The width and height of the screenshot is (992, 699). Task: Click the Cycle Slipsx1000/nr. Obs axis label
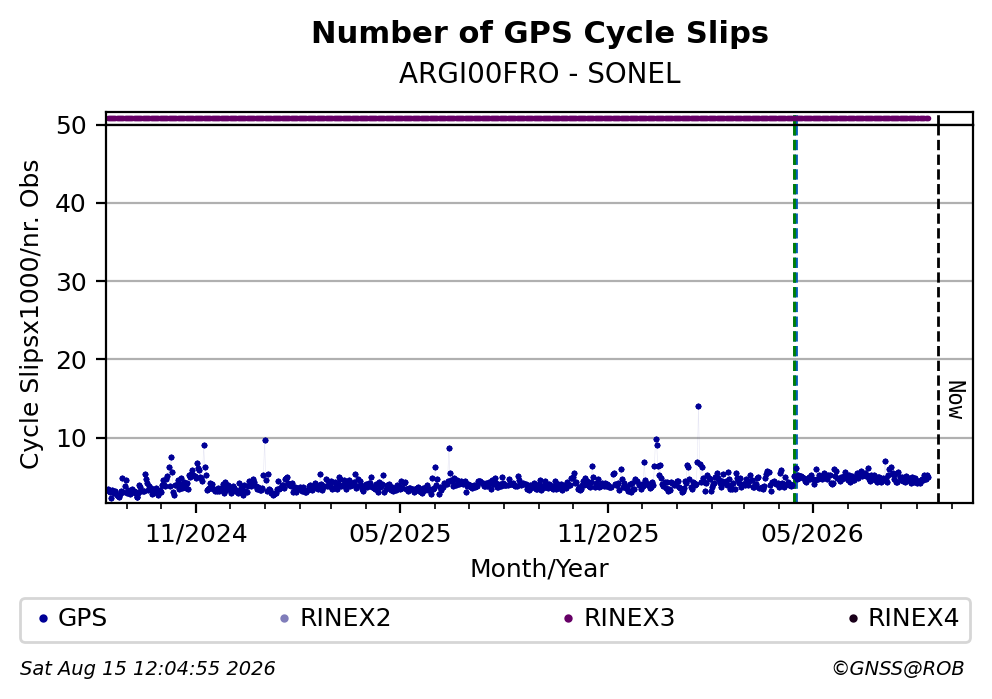30,314
